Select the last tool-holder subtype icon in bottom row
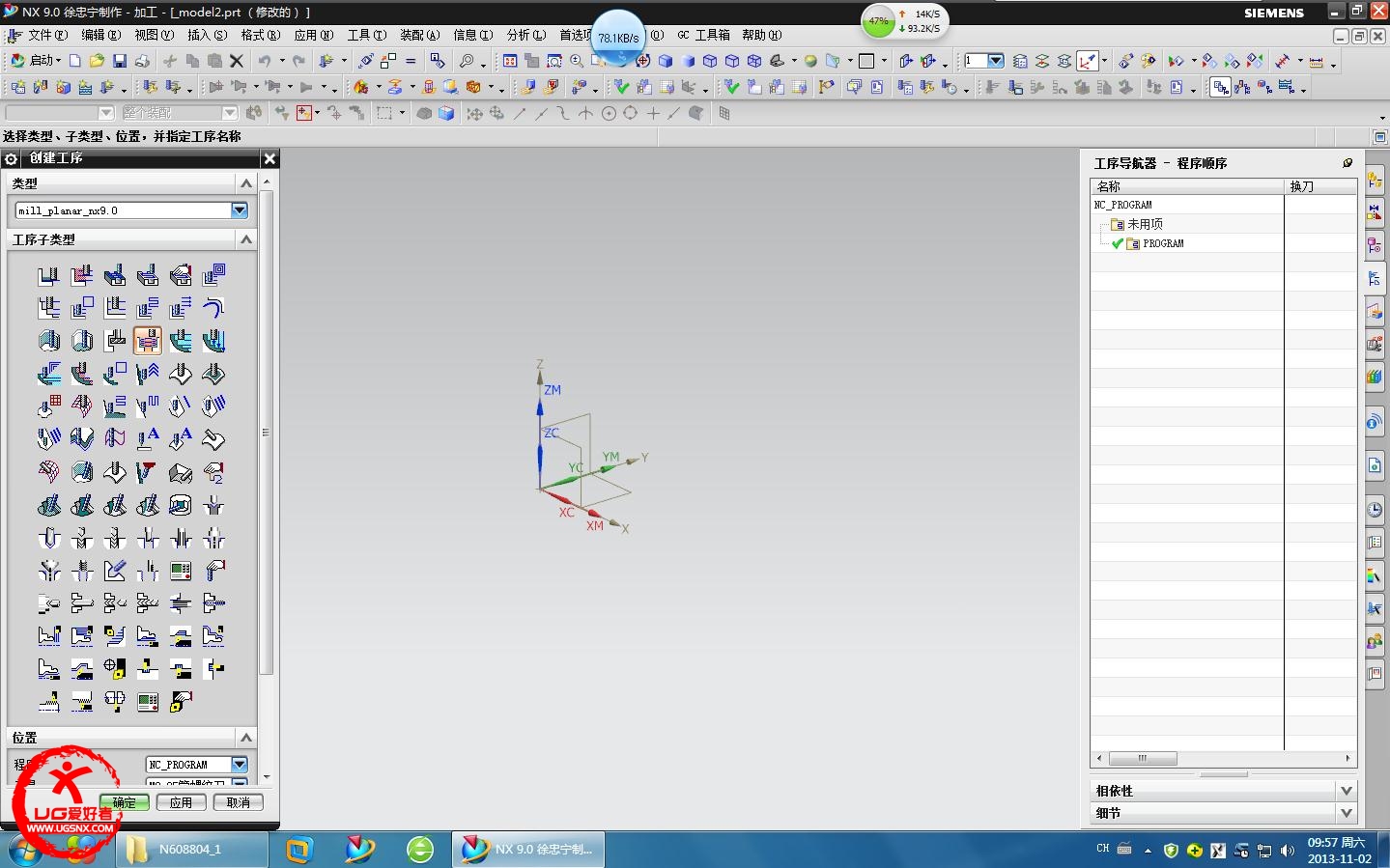The image size is (1390, 868). coord(181,702)
